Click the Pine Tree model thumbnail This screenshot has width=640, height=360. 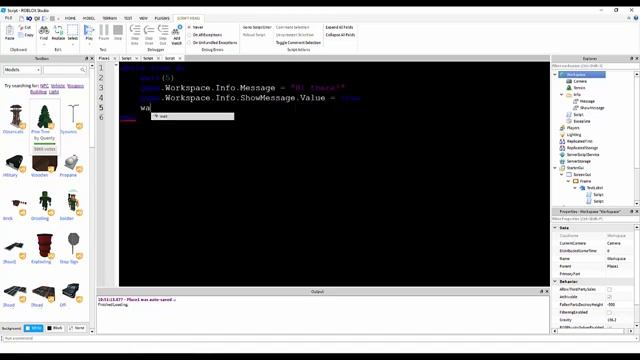click(x=44, y=116)
